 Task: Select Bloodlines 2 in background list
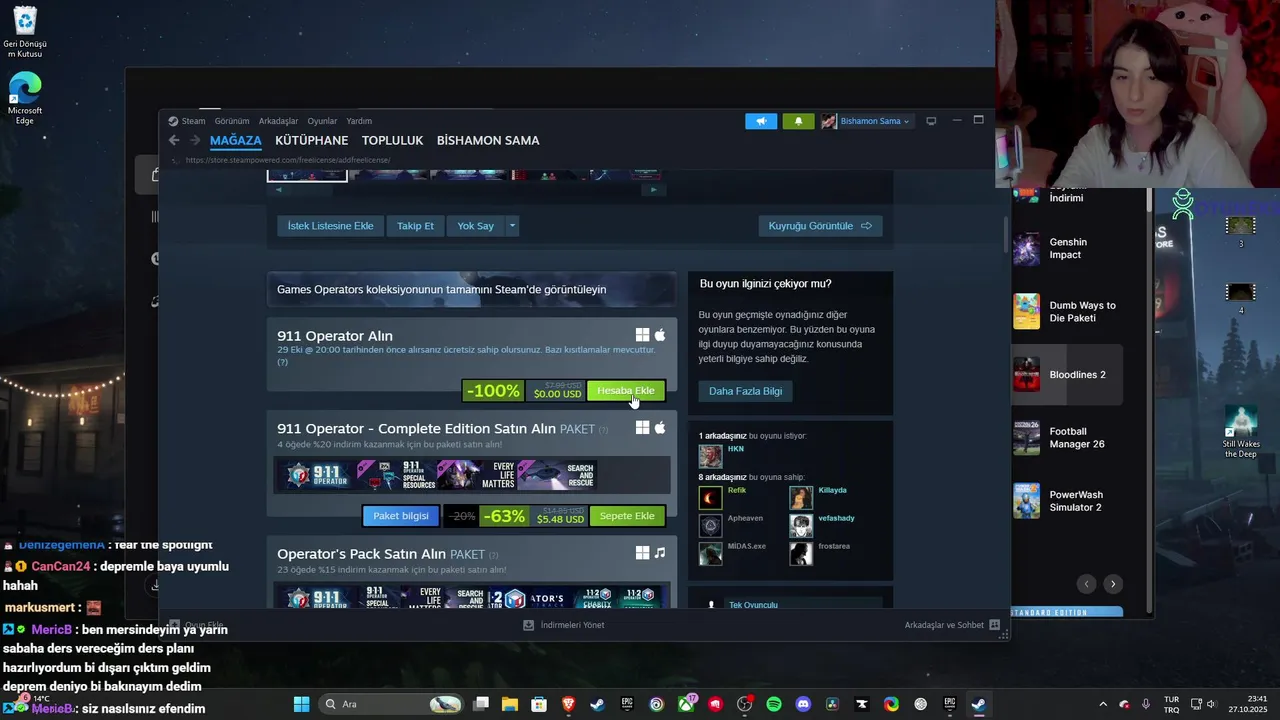tap(1067, 375)
